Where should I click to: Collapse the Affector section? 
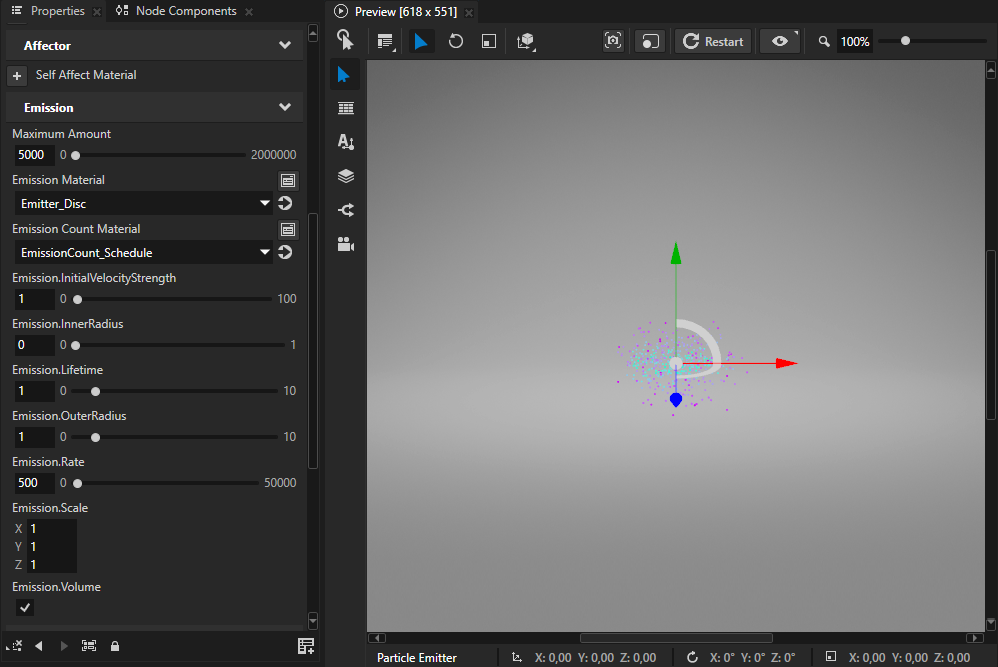(x=285, y=45)
